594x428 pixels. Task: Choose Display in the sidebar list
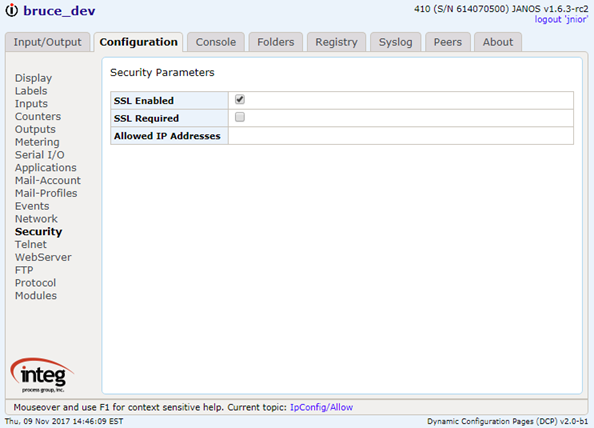pyautogui.click(x=33, y=78)
